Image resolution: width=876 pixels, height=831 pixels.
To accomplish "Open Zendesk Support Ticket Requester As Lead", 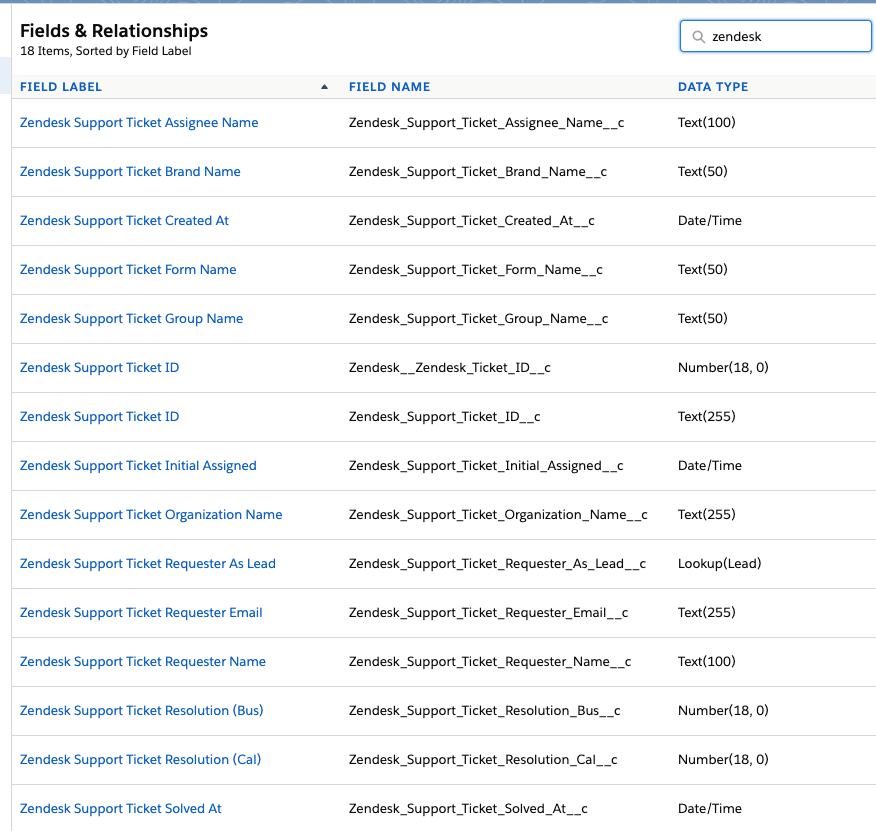I will [x=147, y=564].
